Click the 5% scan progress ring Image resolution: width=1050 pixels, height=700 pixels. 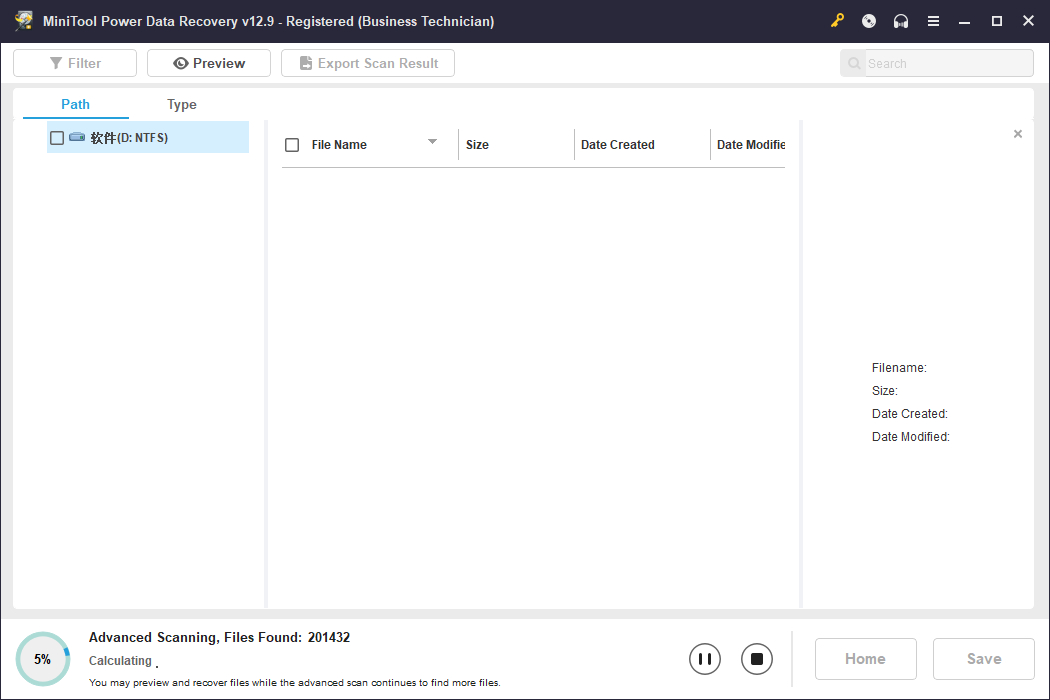[43, 659]
